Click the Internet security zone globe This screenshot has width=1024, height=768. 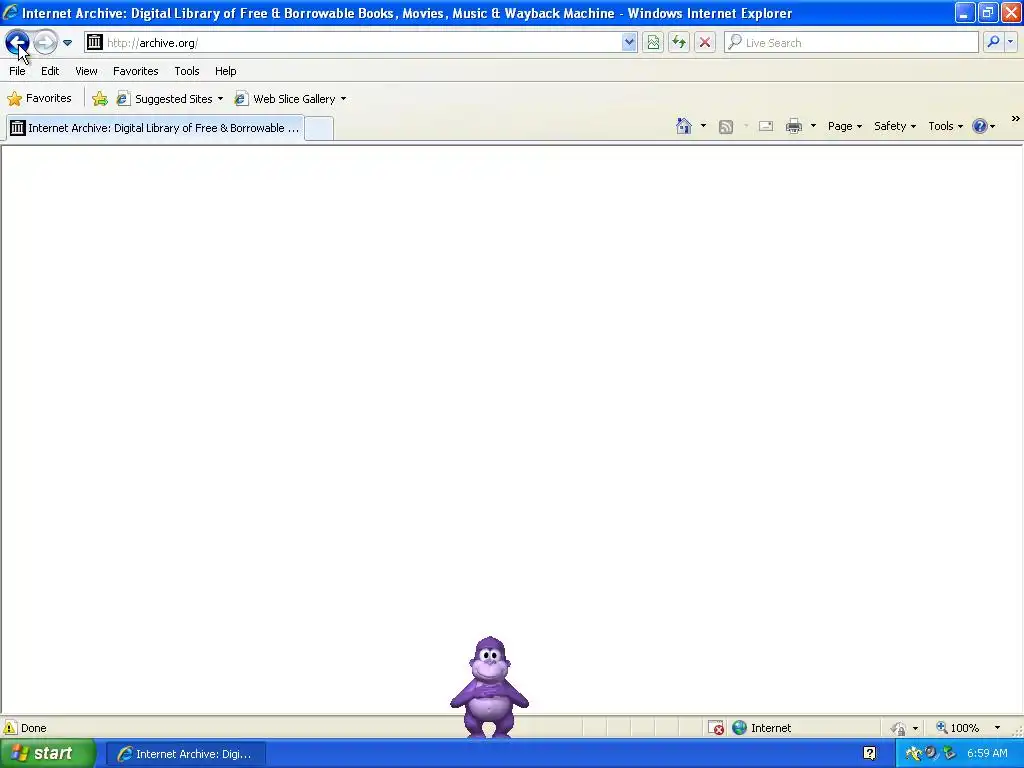coord(739,728)
